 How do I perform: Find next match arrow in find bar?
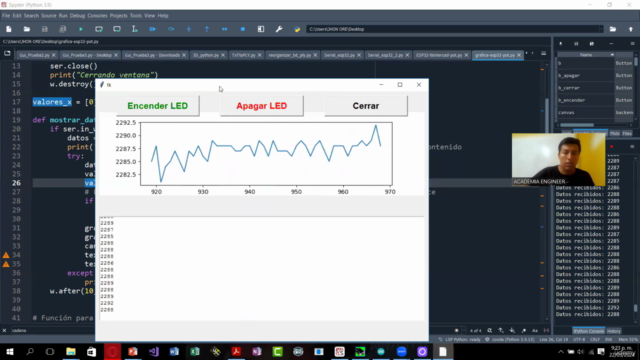(x=512, y=331)
